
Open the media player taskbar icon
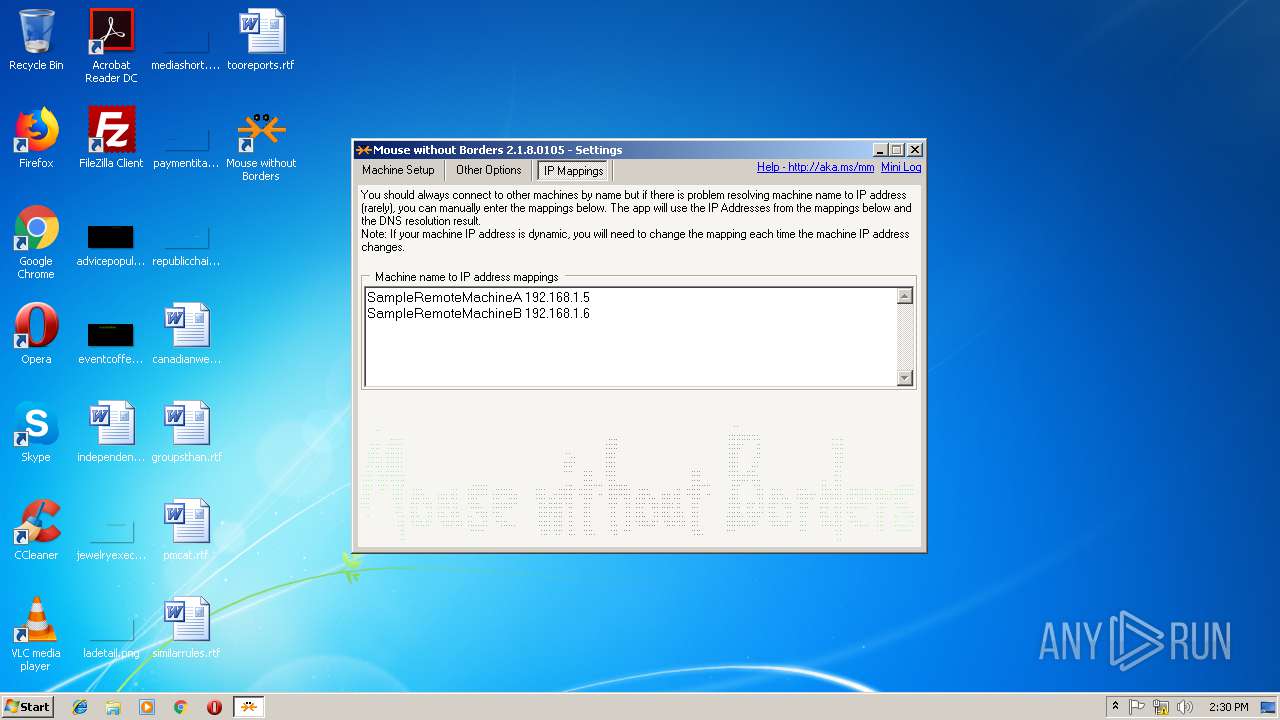tap(147, 707)
